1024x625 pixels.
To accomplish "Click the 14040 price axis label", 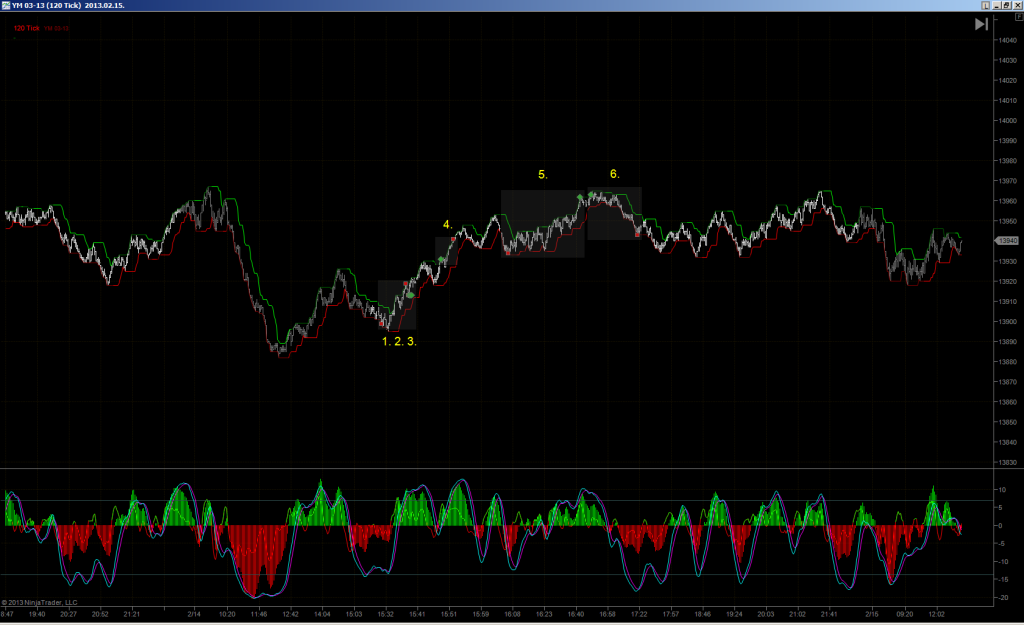I will (1008, 40).
